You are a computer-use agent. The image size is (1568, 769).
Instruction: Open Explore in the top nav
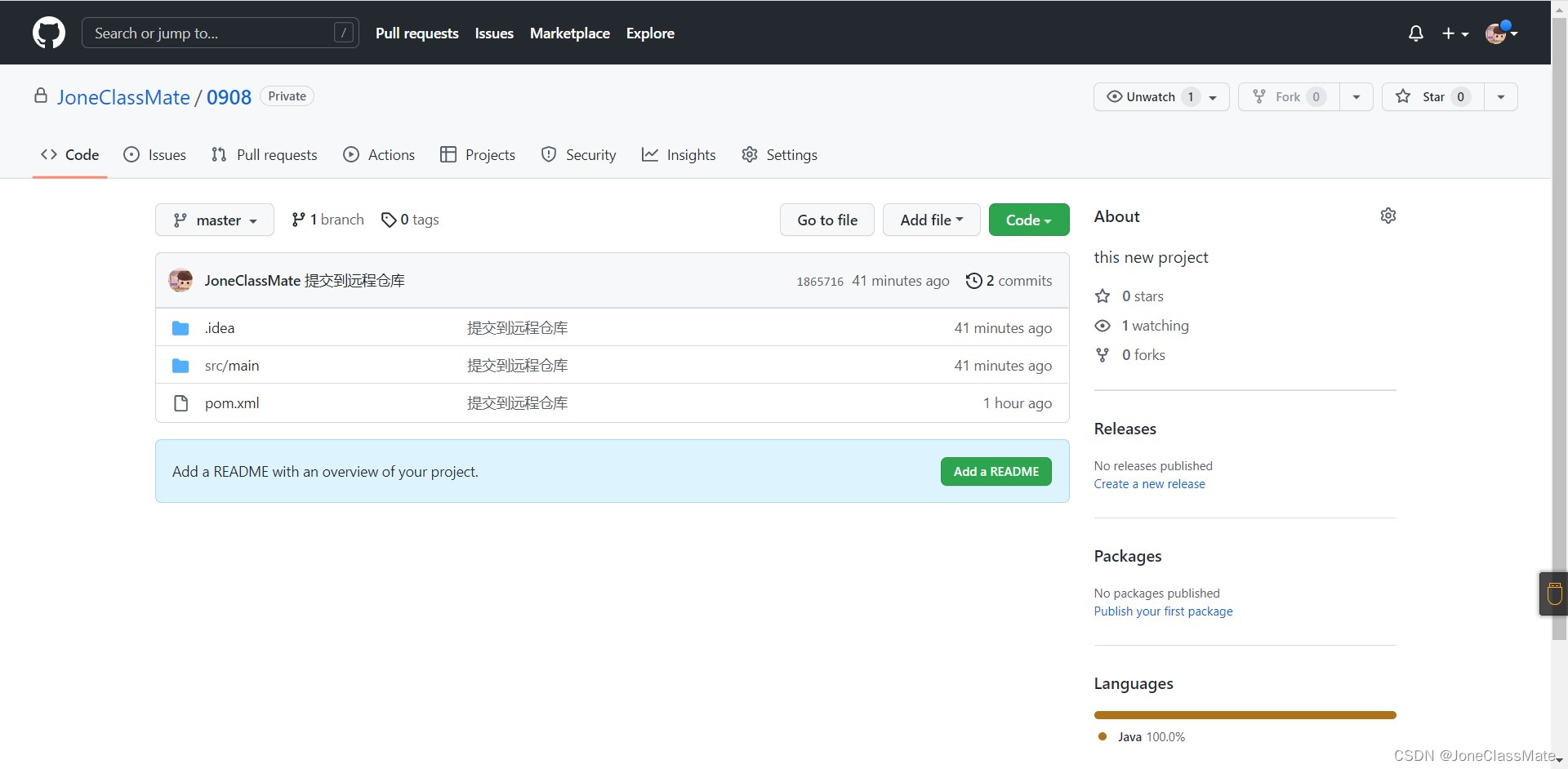(x=650, y=33)
